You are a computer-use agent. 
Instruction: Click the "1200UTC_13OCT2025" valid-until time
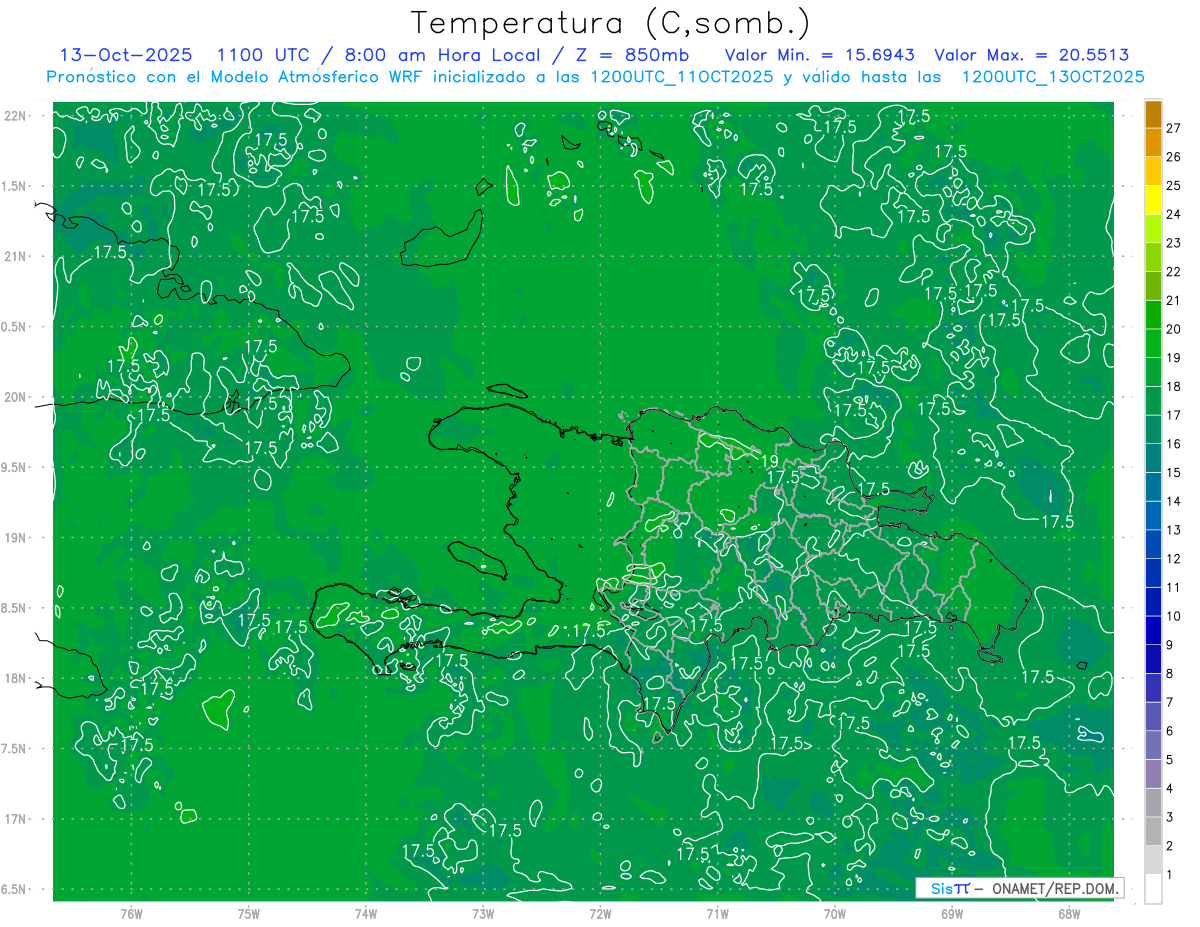[x=1052, y=77]
